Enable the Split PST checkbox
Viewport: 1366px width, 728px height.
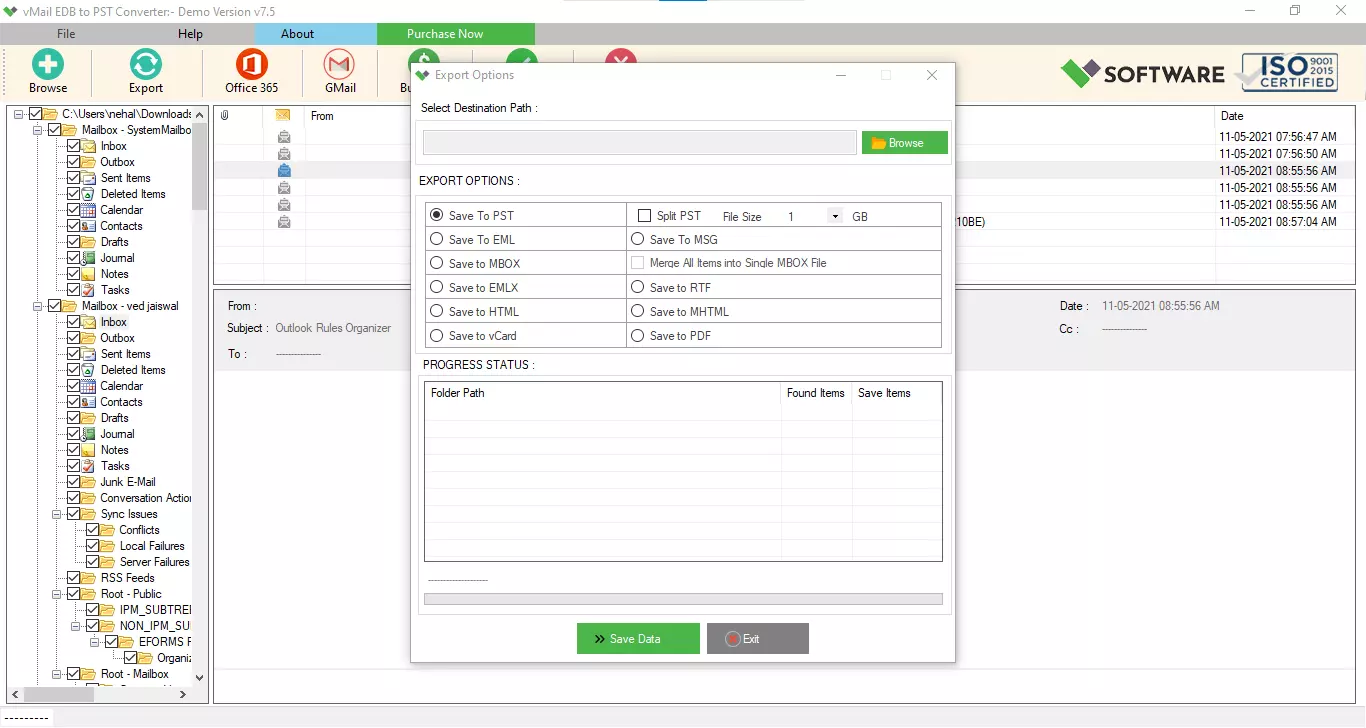click(645, 215)
